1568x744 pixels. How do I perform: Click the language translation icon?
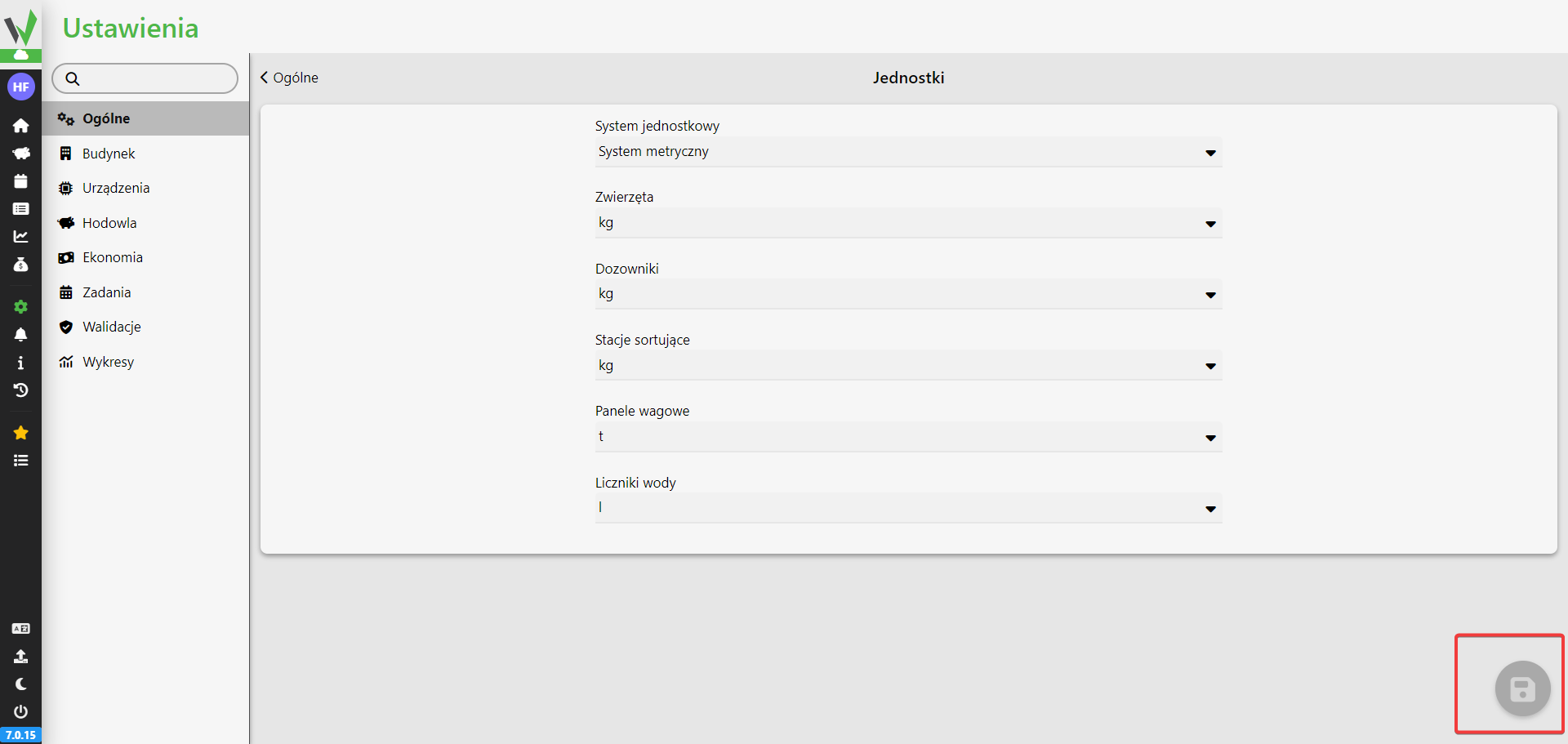point(20,629)
